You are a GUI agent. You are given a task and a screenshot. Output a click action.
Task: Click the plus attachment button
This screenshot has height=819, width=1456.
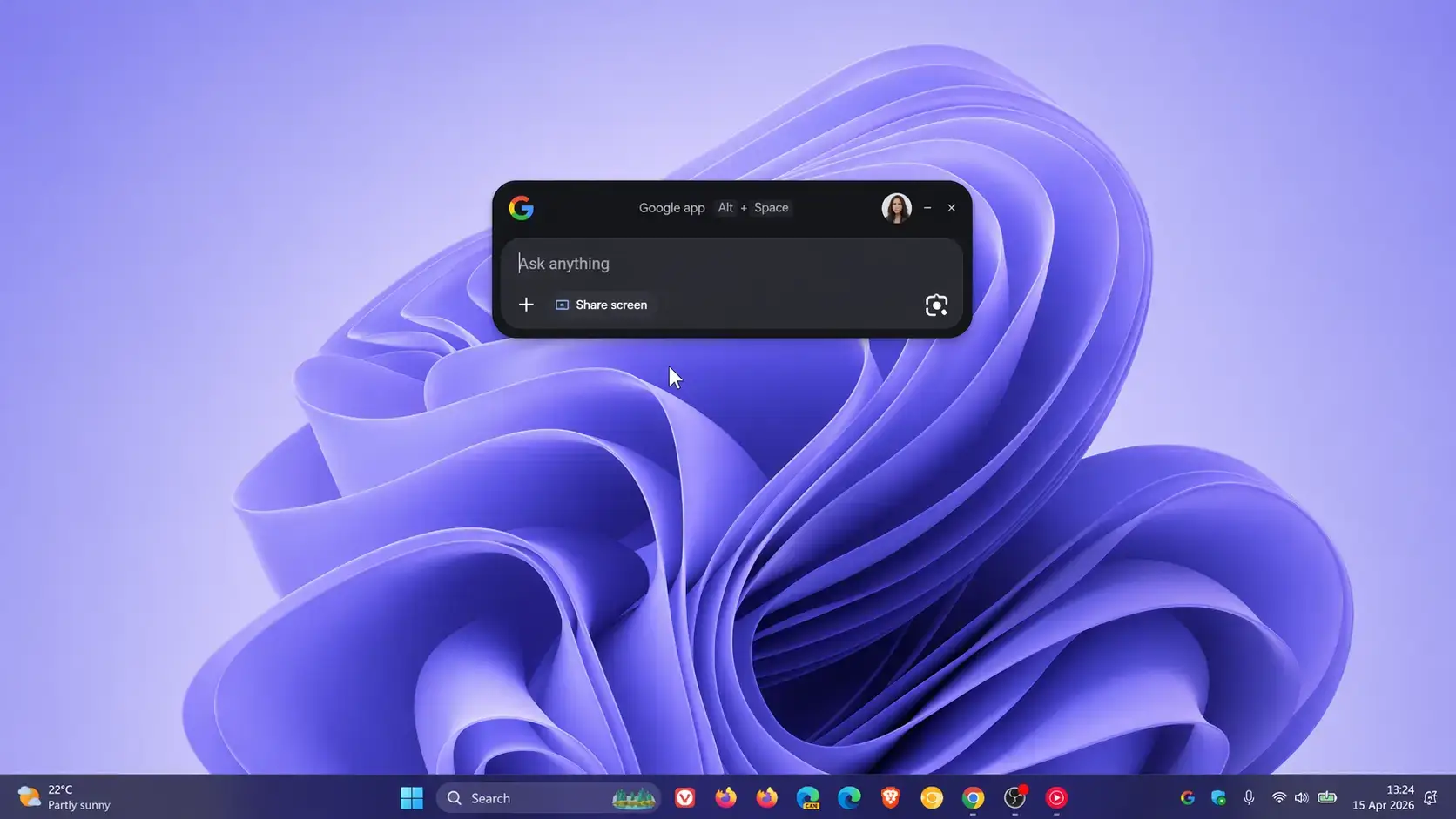pyautogui.click(x=526, y=305)
